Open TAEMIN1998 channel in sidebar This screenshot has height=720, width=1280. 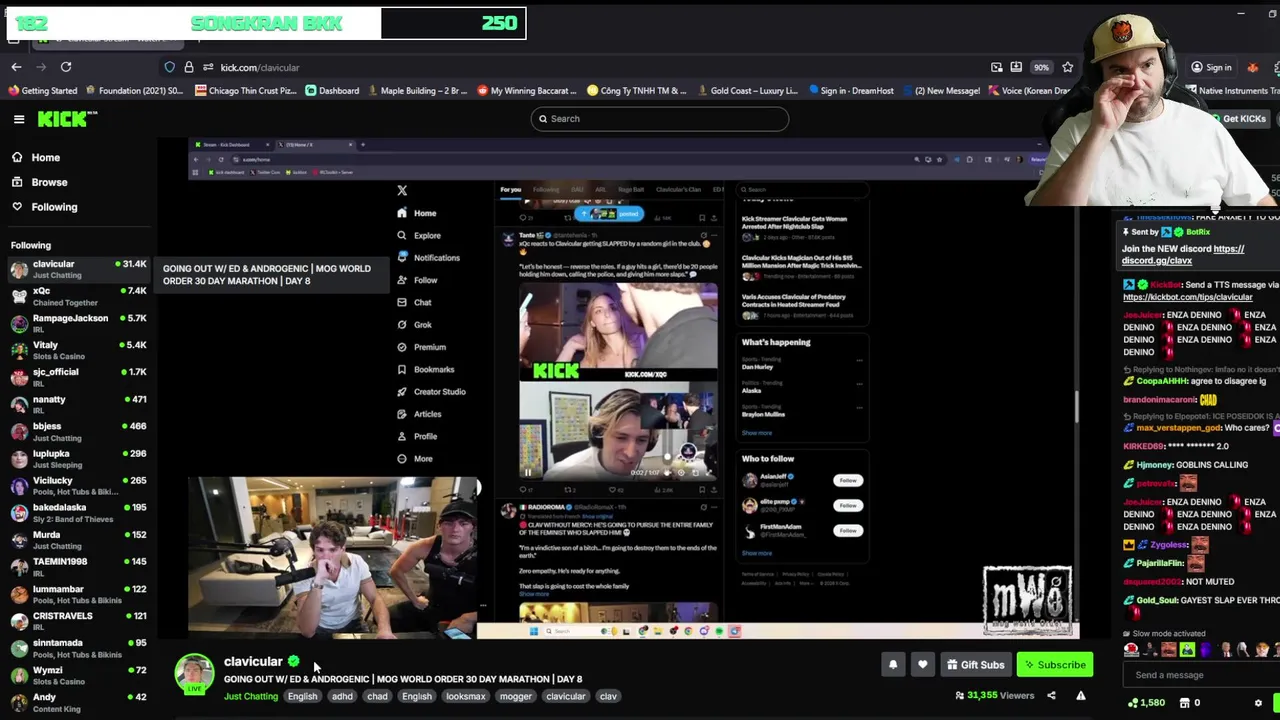[x=78, y=566]
